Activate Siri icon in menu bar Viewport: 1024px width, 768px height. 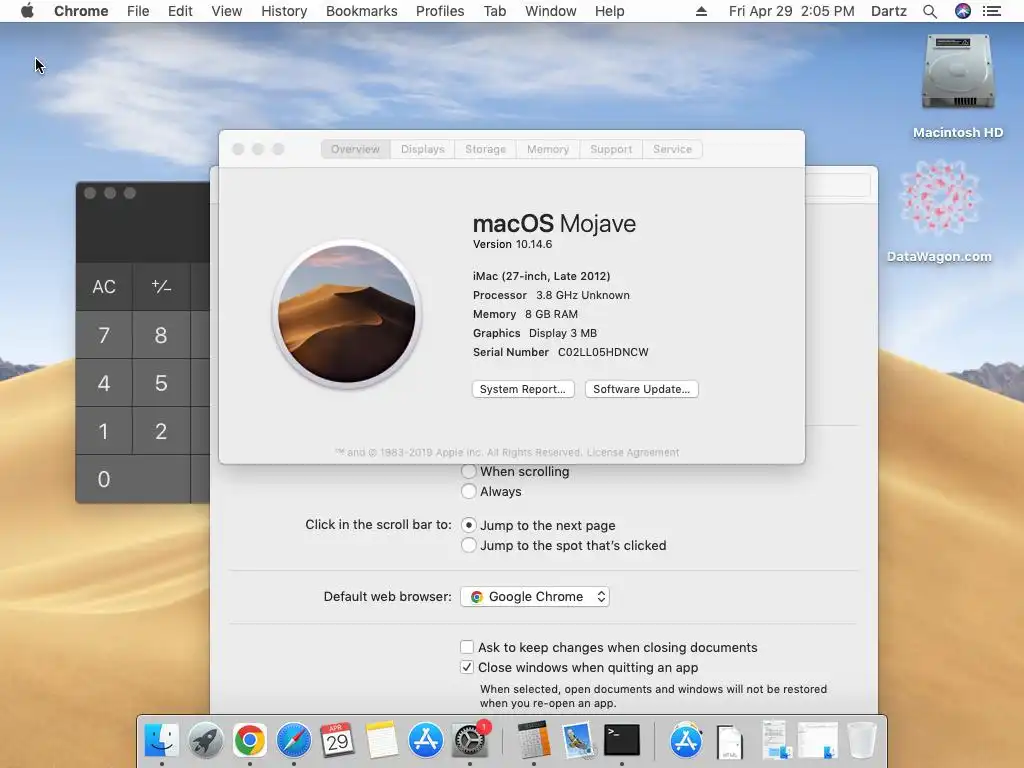[x=963, y=11]
